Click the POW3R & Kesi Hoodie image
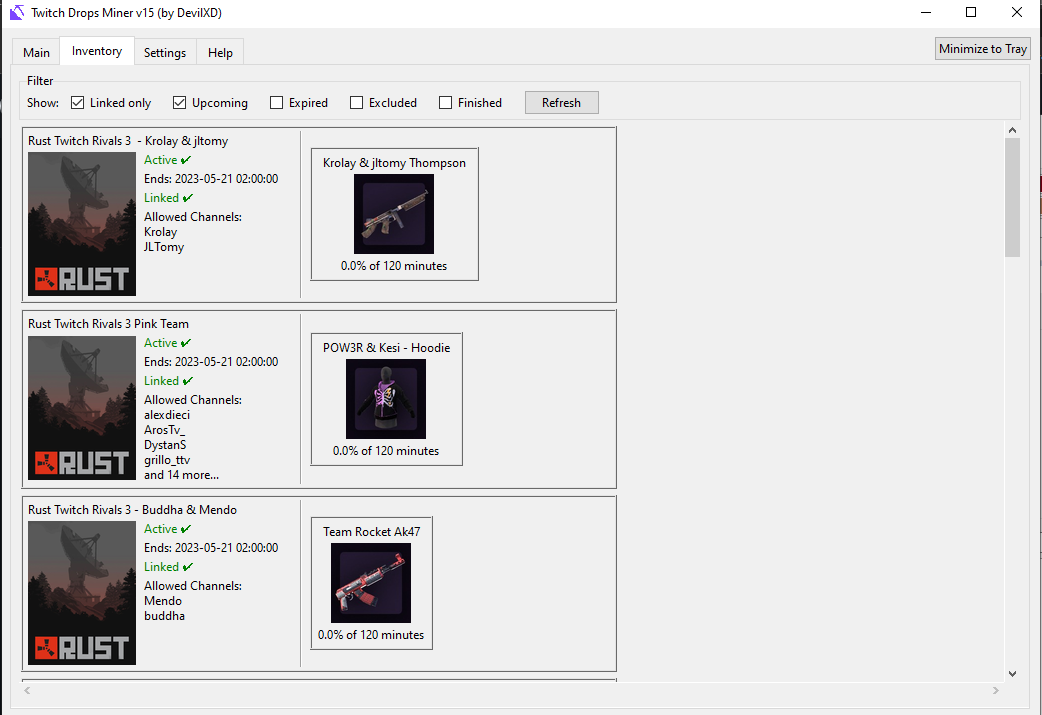 (x=386, y=398)
